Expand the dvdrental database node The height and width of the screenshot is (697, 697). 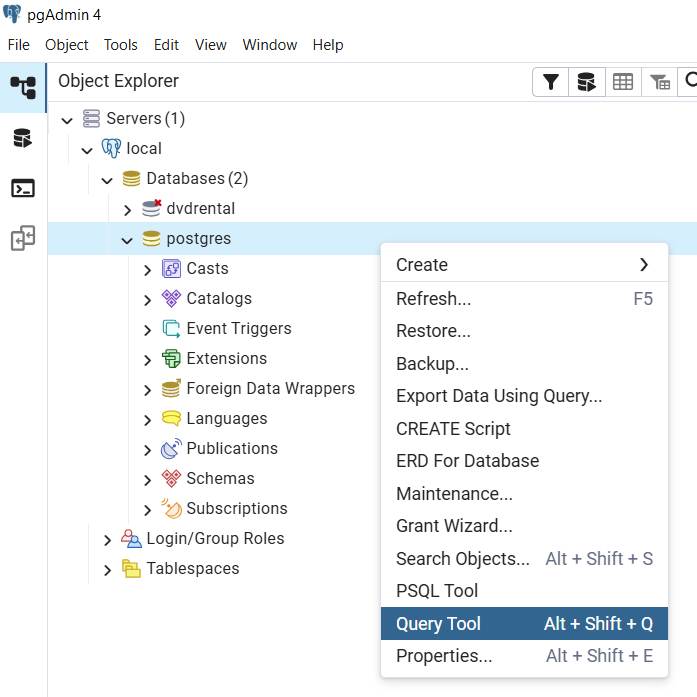click(128, 210)
